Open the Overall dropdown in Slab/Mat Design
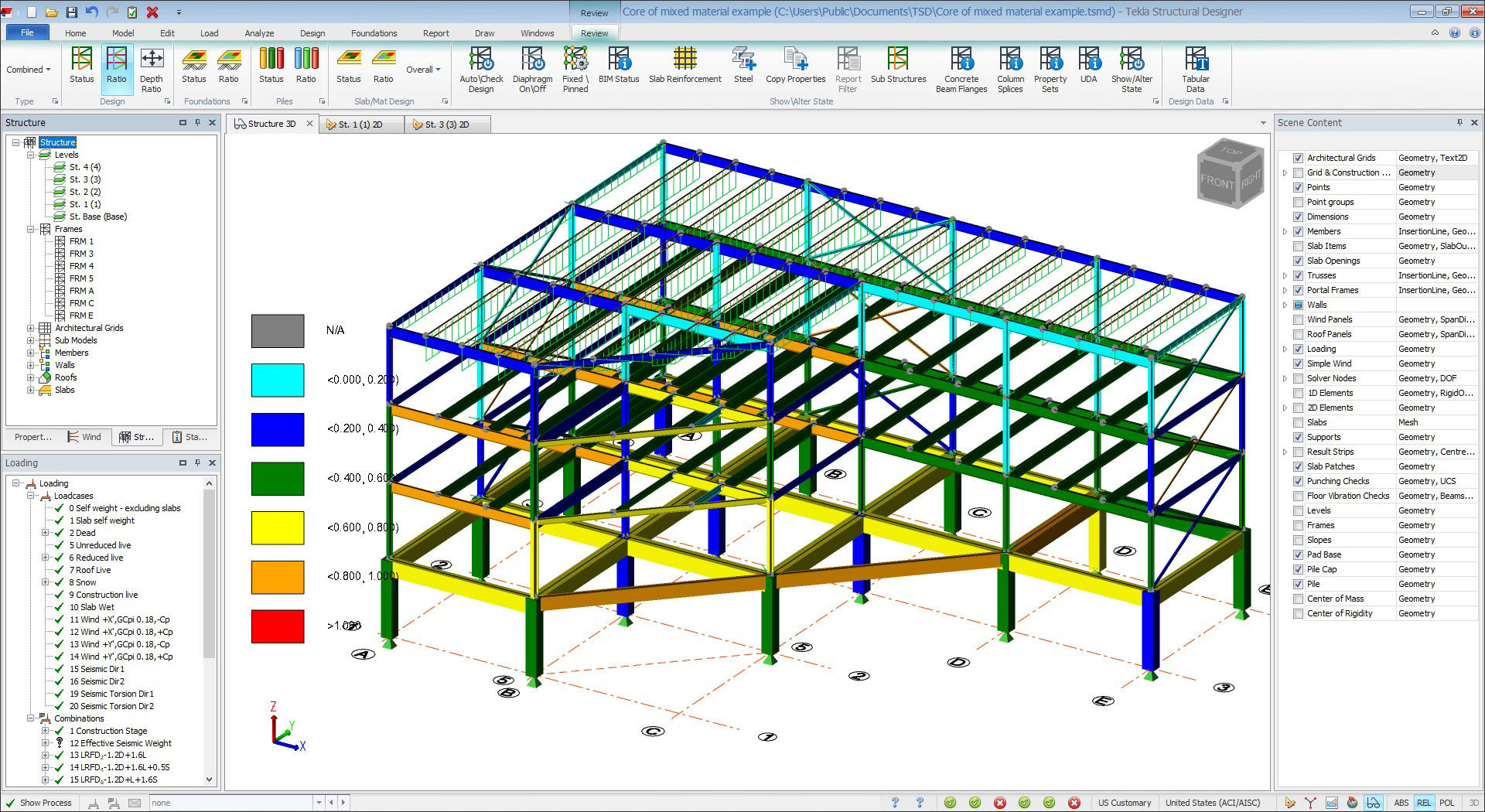 [423, 69]
